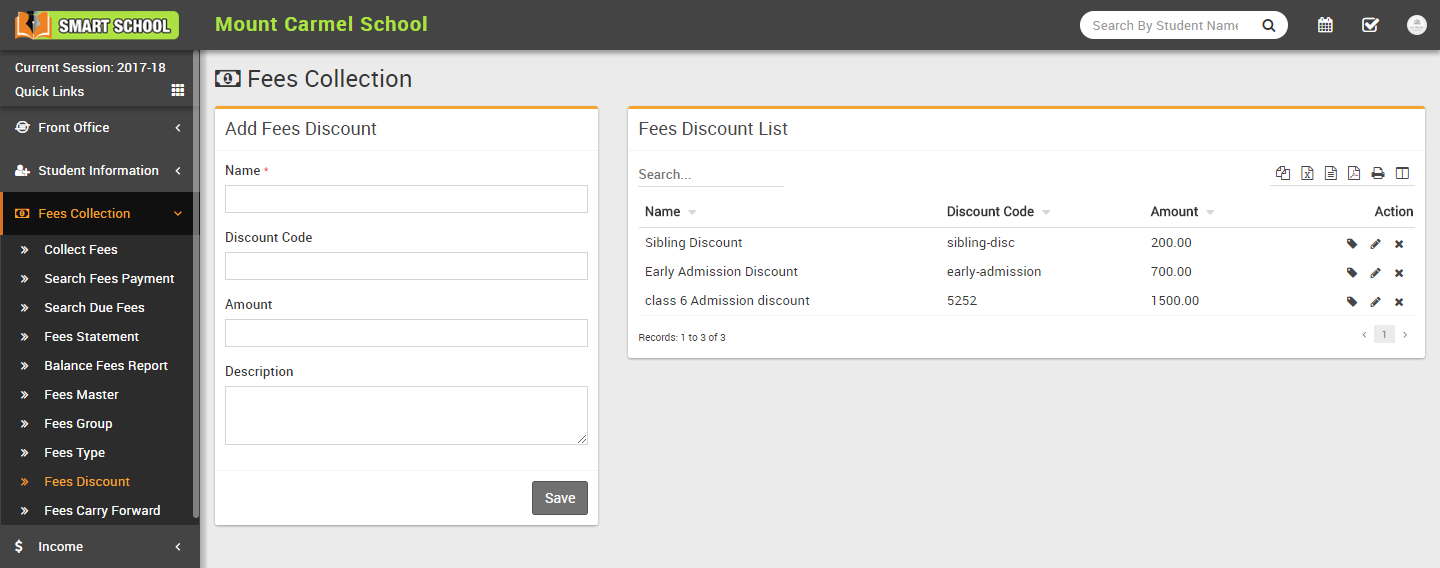Click the student search magnifier icon
The image size is (1440, 568).
tap(1268, 26)
